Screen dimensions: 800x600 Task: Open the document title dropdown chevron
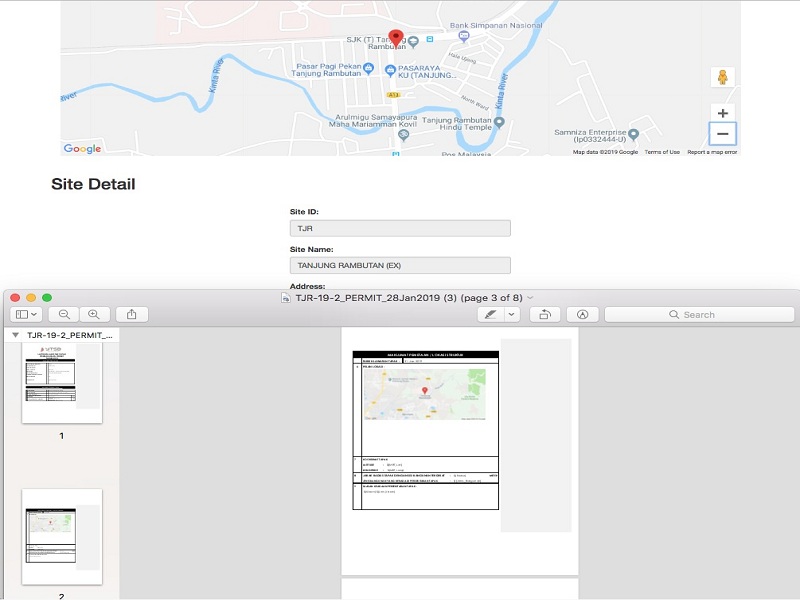[x=530, y=298]
